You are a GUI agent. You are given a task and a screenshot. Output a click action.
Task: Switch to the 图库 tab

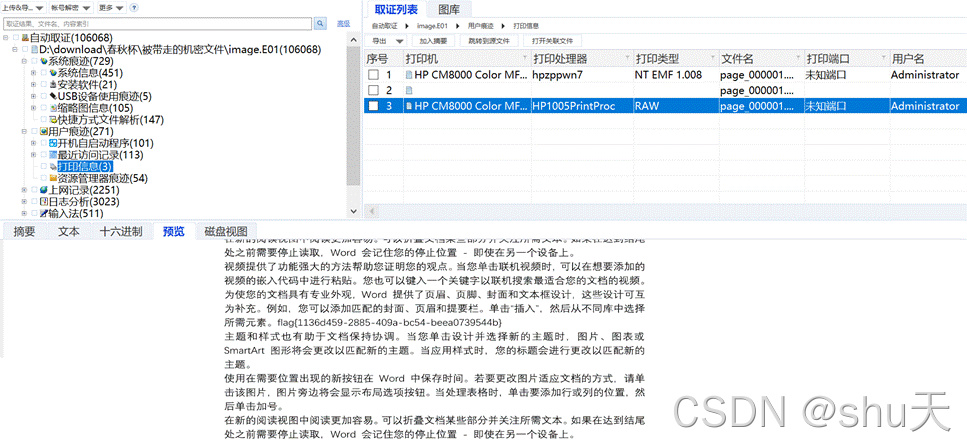[x=449, y=9]
